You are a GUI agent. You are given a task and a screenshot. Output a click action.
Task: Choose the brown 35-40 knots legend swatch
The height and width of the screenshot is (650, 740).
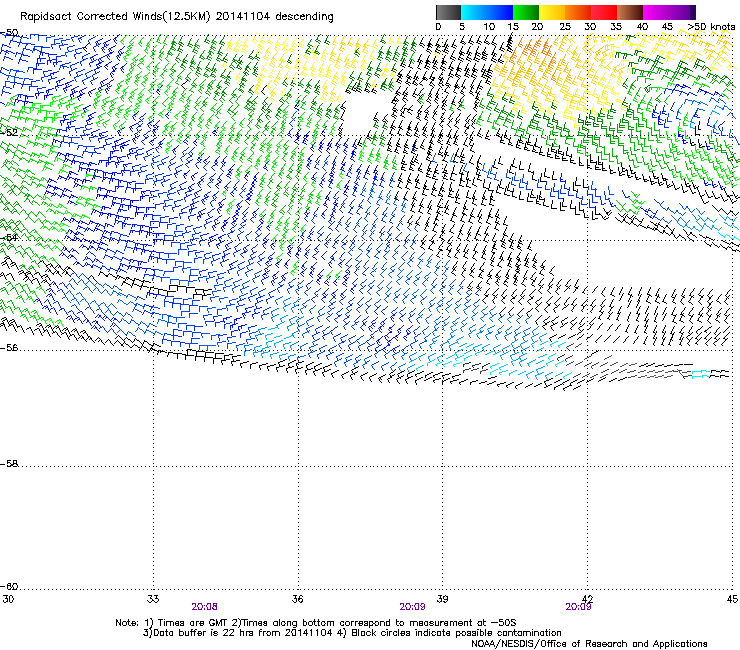[630, 12]
